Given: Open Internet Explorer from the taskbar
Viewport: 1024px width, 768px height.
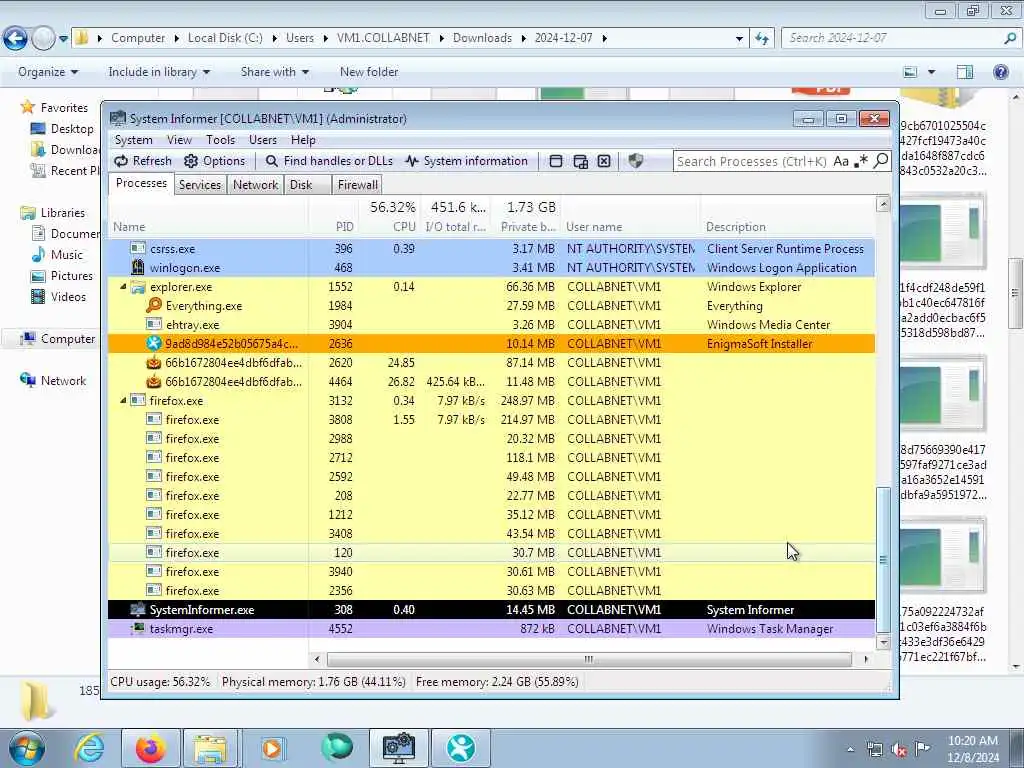Looking at the screenshot, I should click(89, 748).
